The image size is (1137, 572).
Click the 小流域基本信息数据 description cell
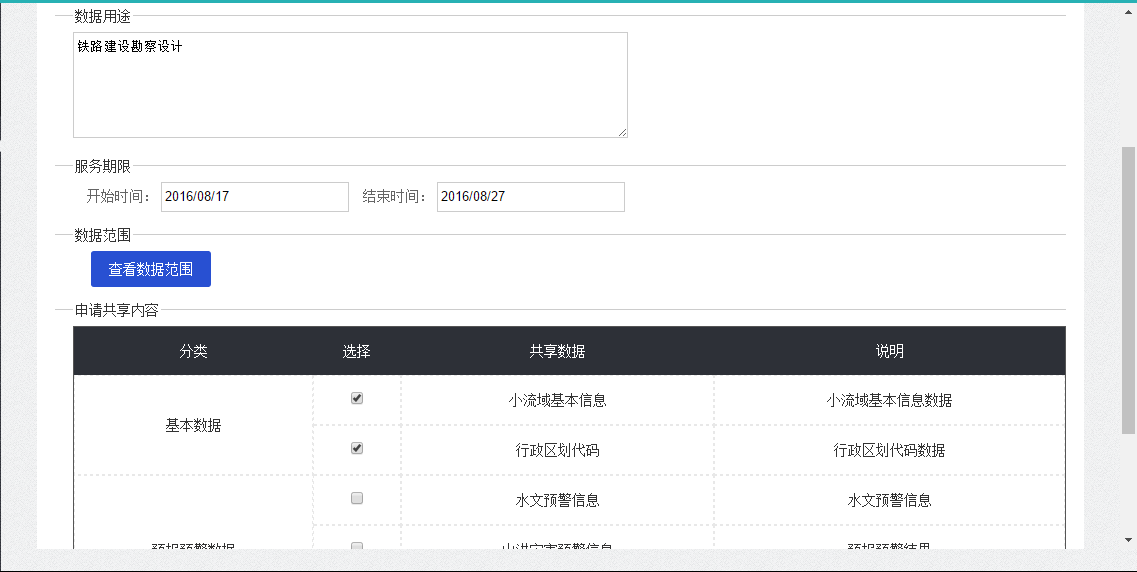tap(889, 400)
